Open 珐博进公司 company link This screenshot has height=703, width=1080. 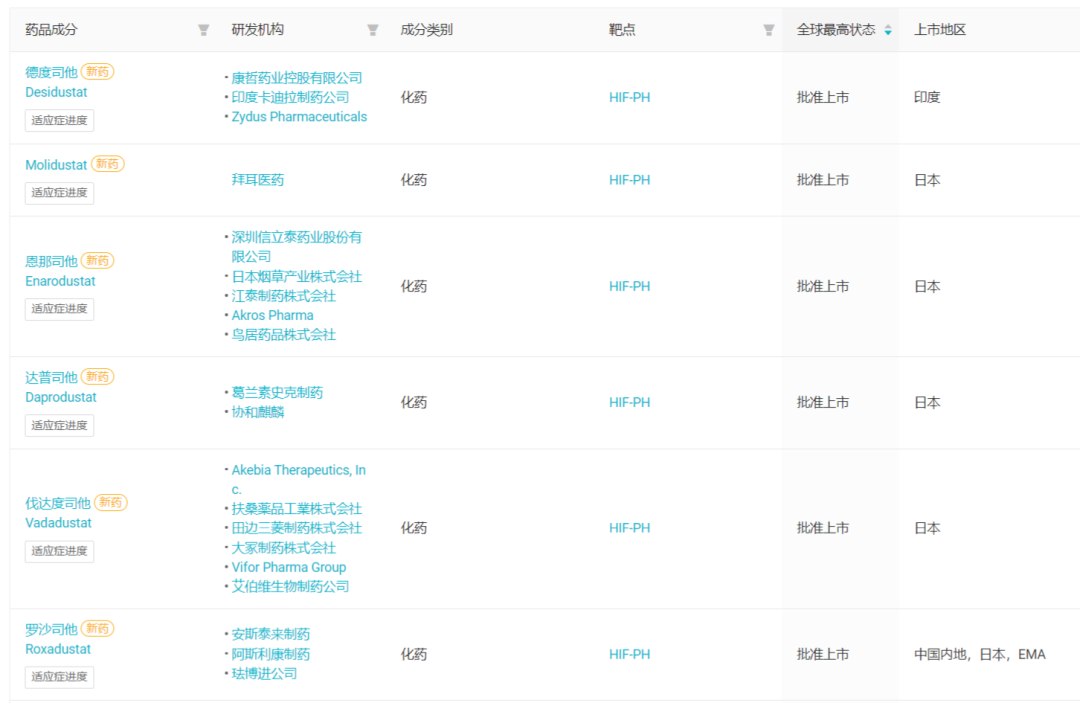(264, 673)
